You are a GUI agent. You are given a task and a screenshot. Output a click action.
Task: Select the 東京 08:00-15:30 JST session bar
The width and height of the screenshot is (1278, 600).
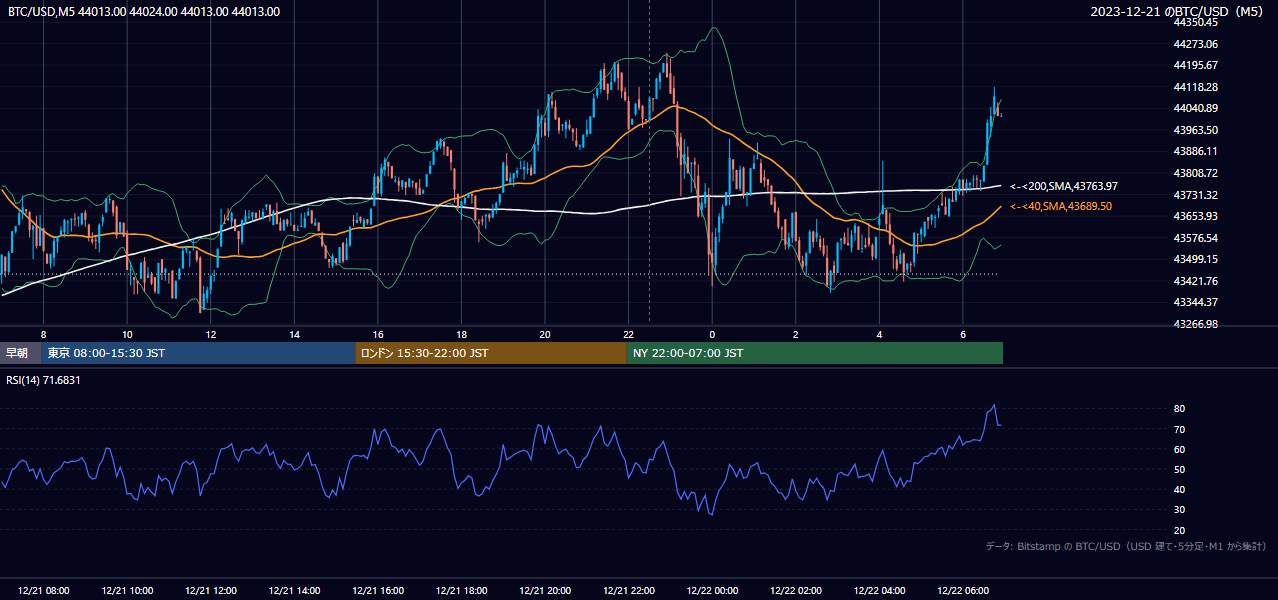[198, 353]
